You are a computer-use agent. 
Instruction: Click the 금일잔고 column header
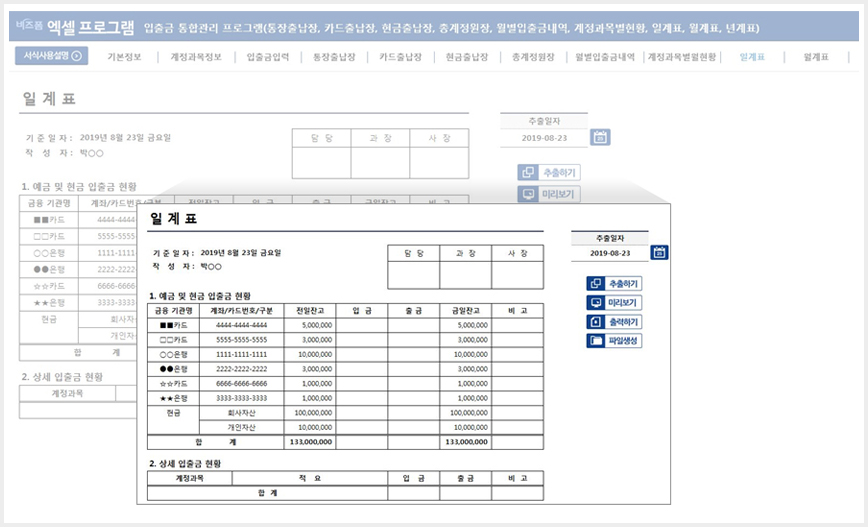[466, 311]
